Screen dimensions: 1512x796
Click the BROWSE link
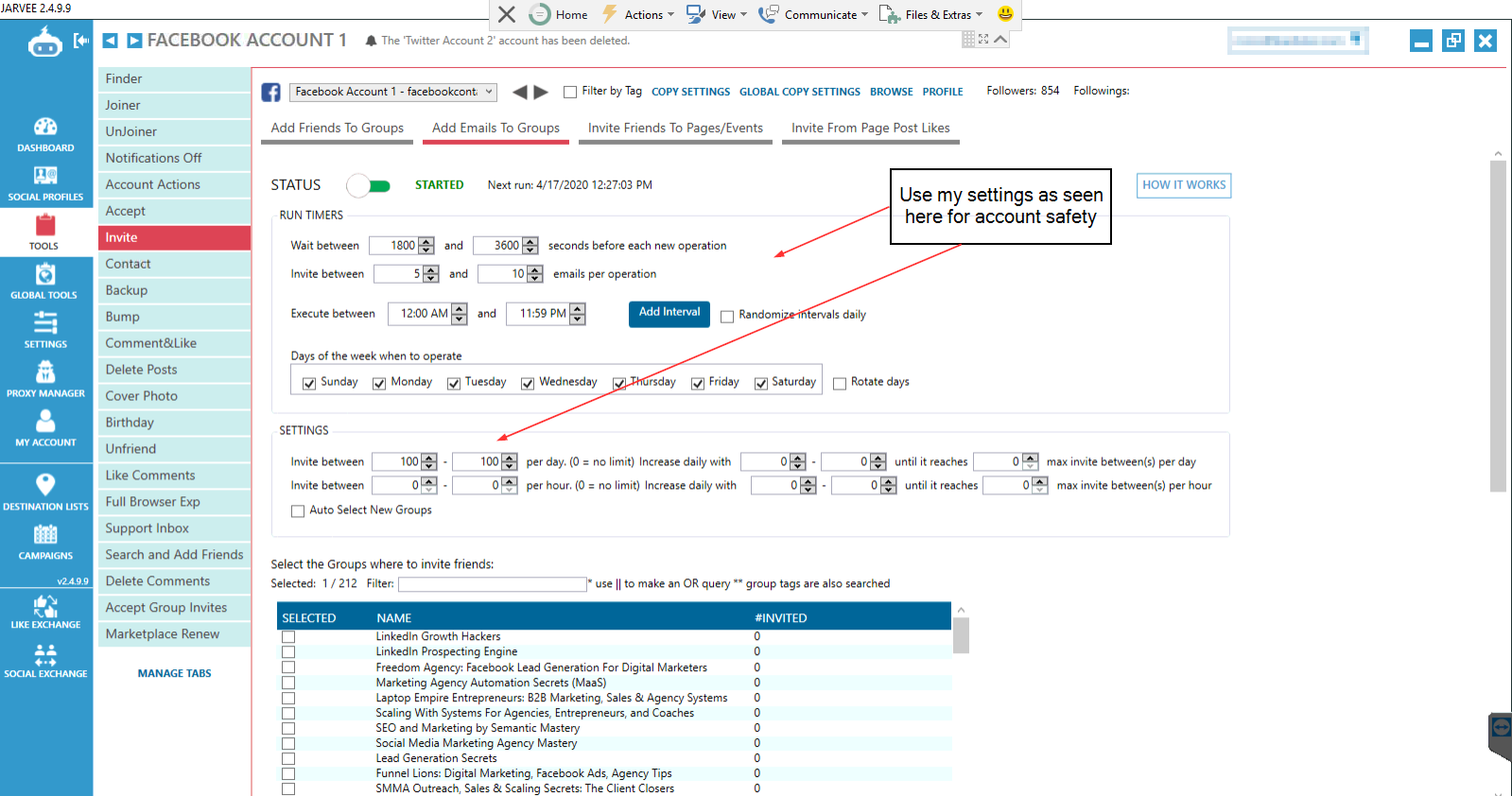tap(892, 93)
